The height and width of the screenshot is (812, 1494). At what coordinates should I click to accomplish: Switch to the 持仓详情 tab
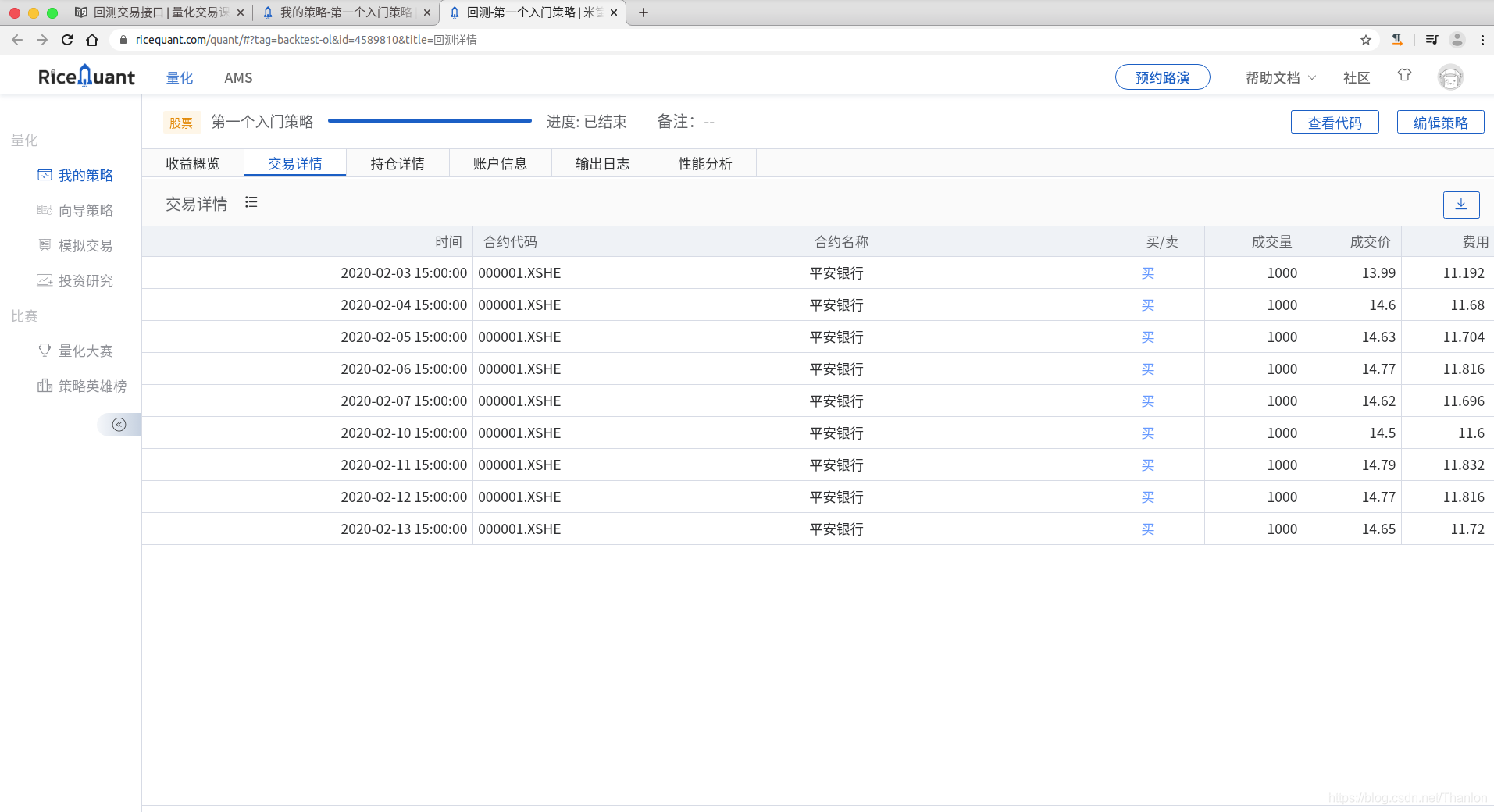pyautogui.click(x=398, y=163)
